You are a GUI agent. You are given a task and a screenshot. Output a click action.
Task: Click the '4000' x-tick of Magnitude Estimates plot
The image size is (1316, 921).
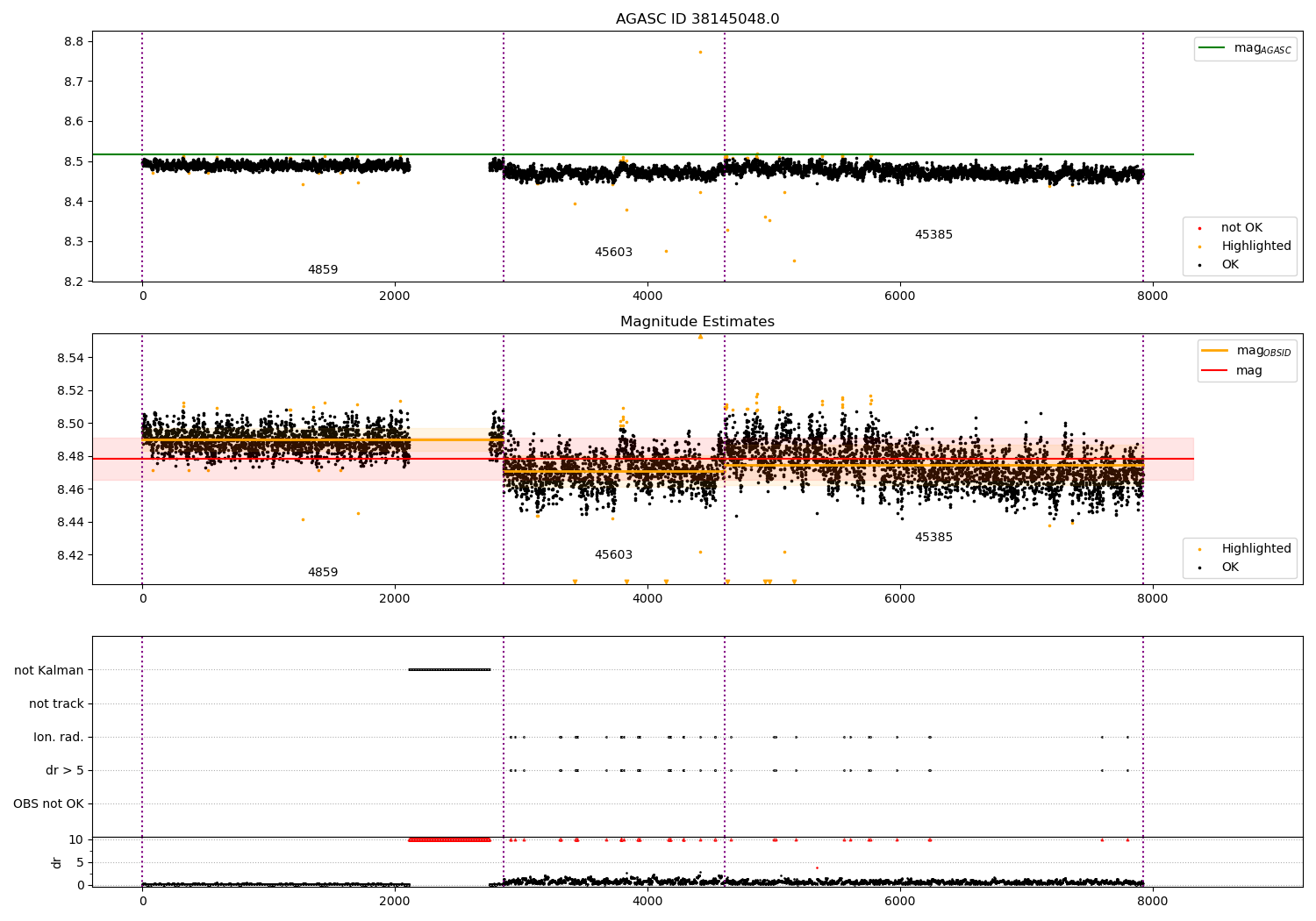coord(647,599)
